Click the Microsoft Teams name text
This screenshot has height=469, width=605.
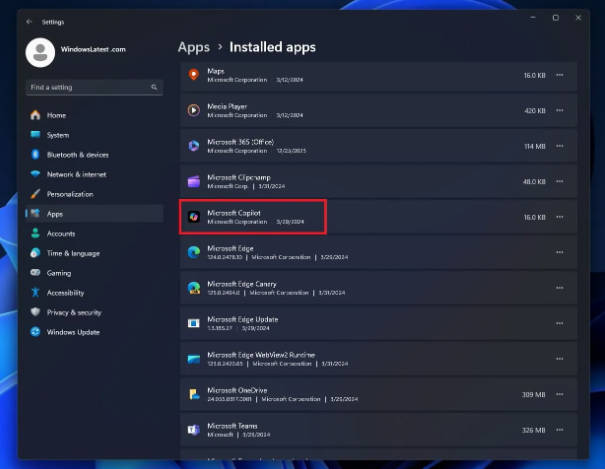(232, 426)
